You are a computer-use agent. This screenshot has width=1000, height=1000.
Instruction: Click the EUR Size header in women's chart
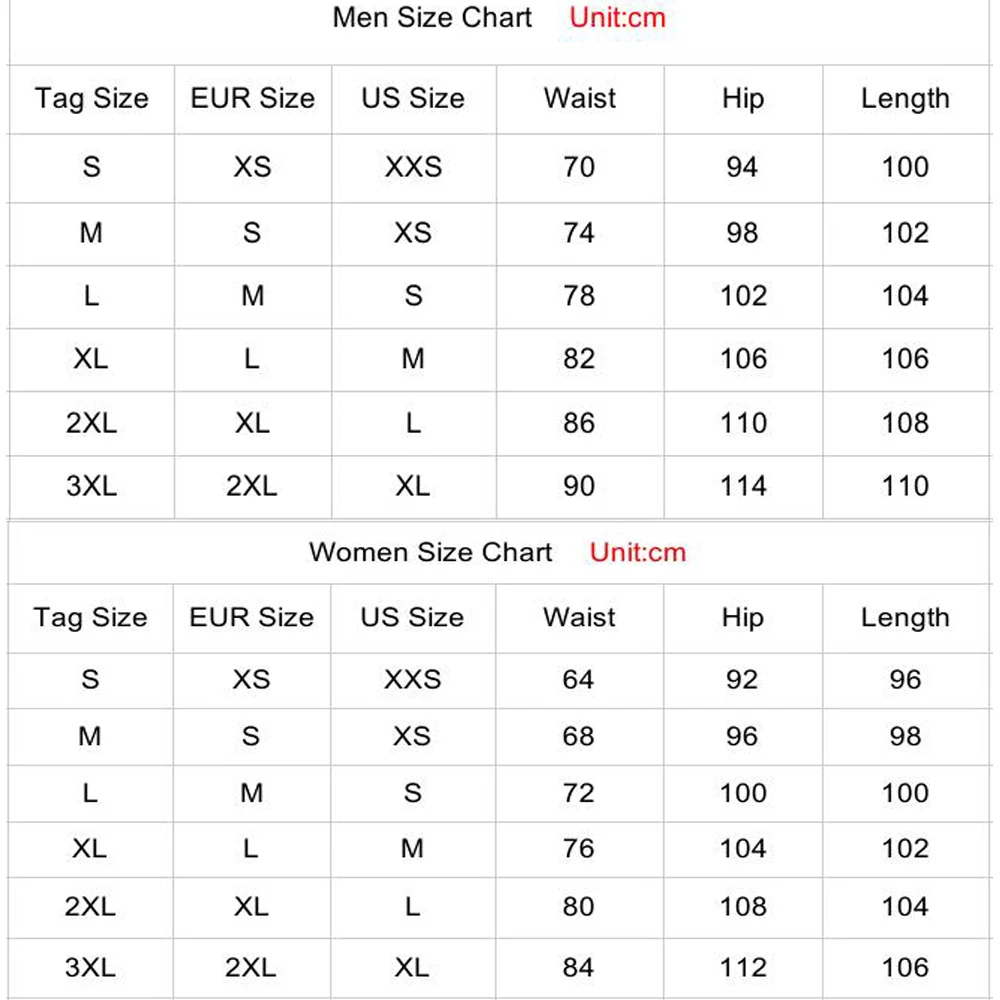[251, 617]
